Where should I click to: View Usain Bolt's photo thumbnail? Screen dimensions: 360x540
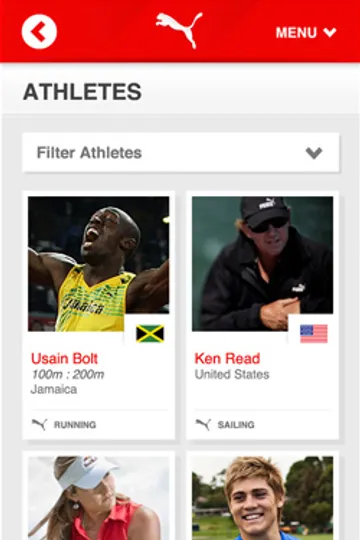[x=99, y=264]
